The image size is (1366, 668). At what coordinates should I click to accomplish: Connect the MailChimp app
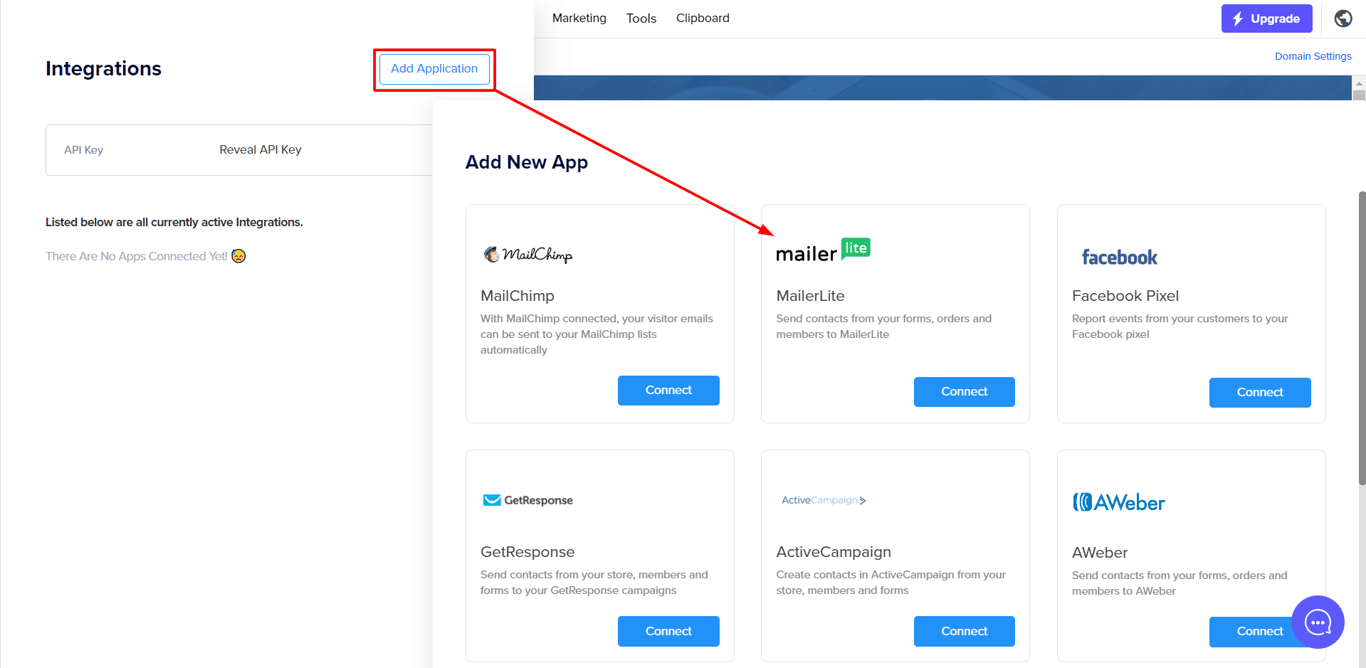[668, 390]
